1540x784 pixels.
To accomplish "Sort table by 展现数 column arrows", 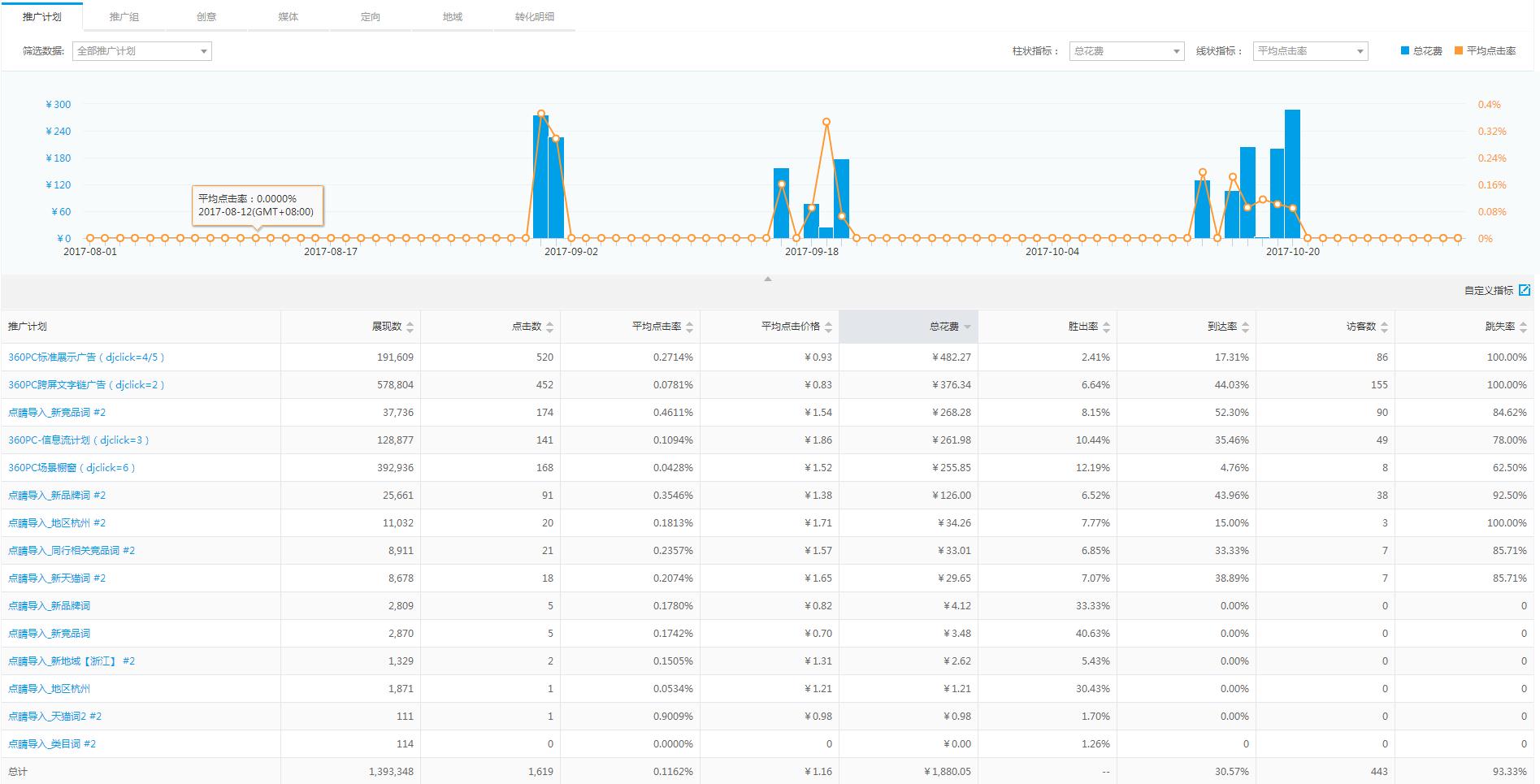I will click(410, 327).
